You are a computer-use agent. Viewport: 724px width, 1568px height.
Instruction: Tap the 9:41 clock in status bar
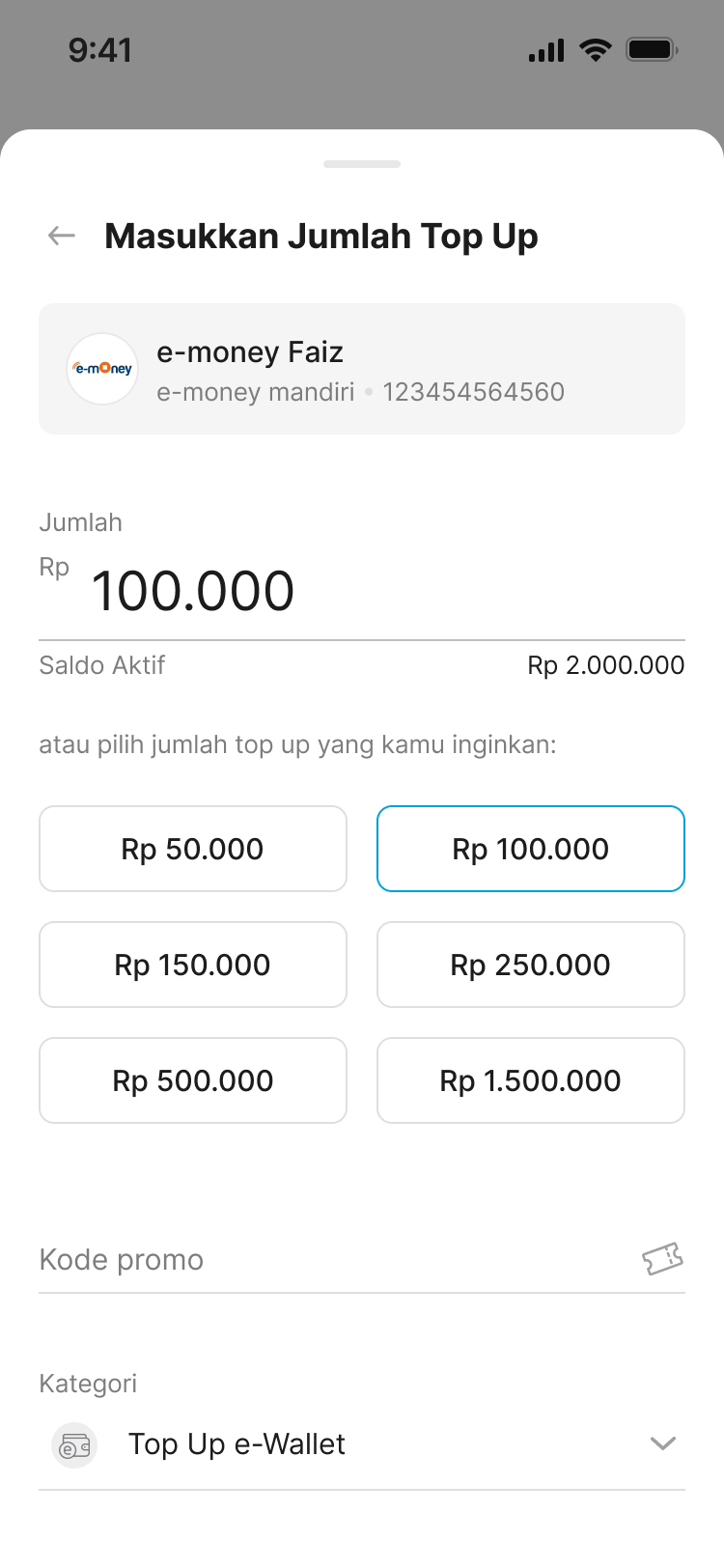(x=99, y=50)
